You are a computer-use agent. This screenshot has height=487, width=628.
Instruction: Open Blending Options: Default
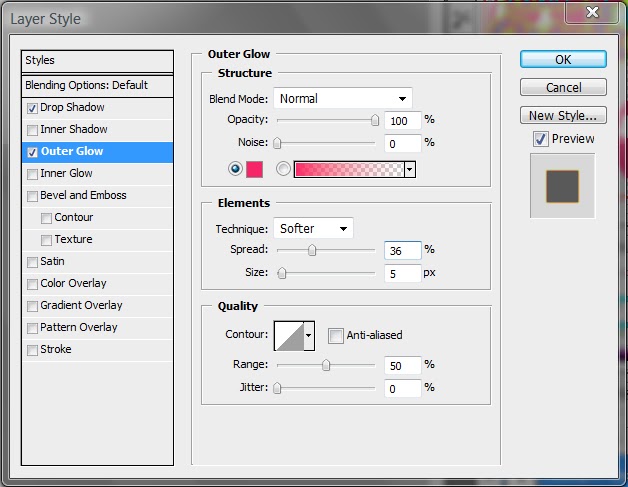coord(97,85)
